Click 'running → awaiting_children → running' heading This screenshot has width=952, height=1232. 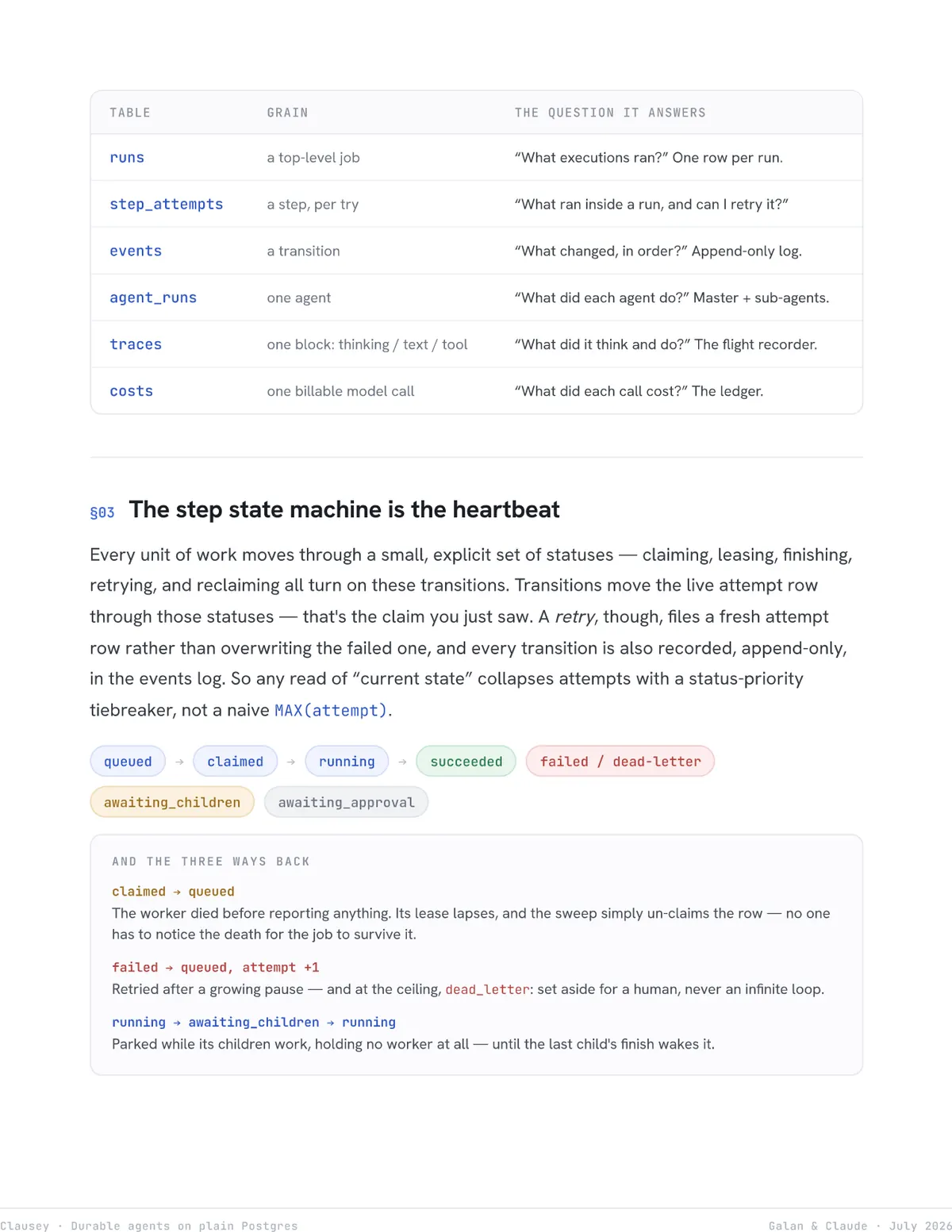pos(254,1023)
